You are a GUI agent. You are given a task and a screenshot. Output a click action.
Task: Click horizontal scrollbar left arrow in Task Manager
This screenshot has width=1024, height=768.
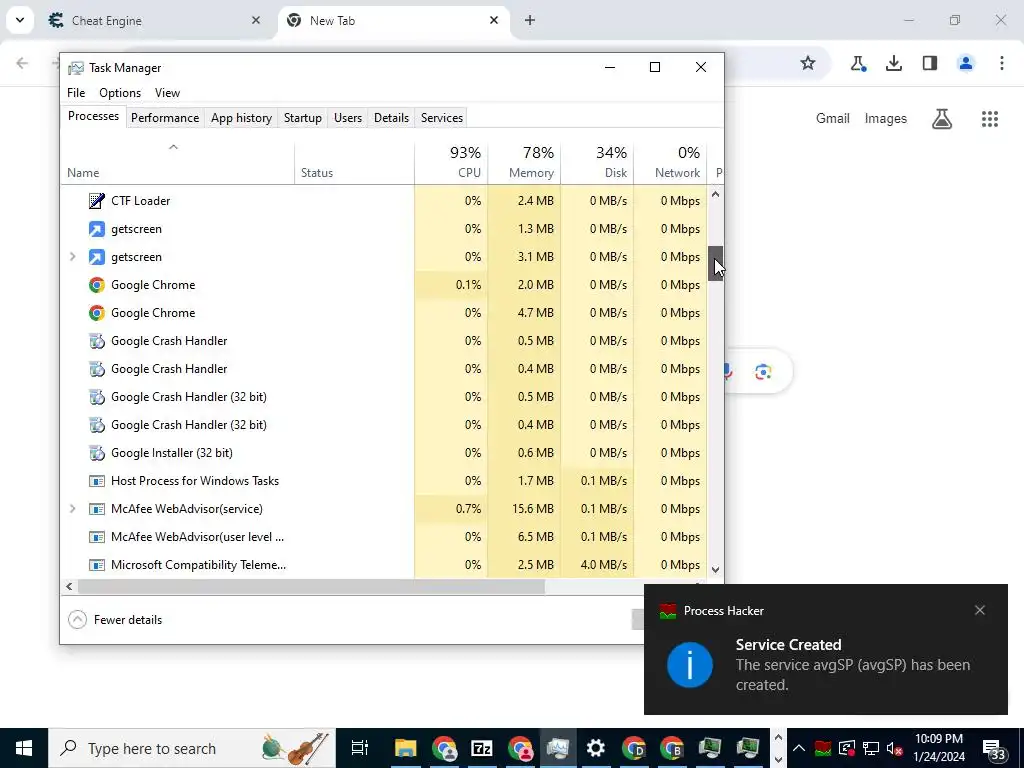[69, 586]
